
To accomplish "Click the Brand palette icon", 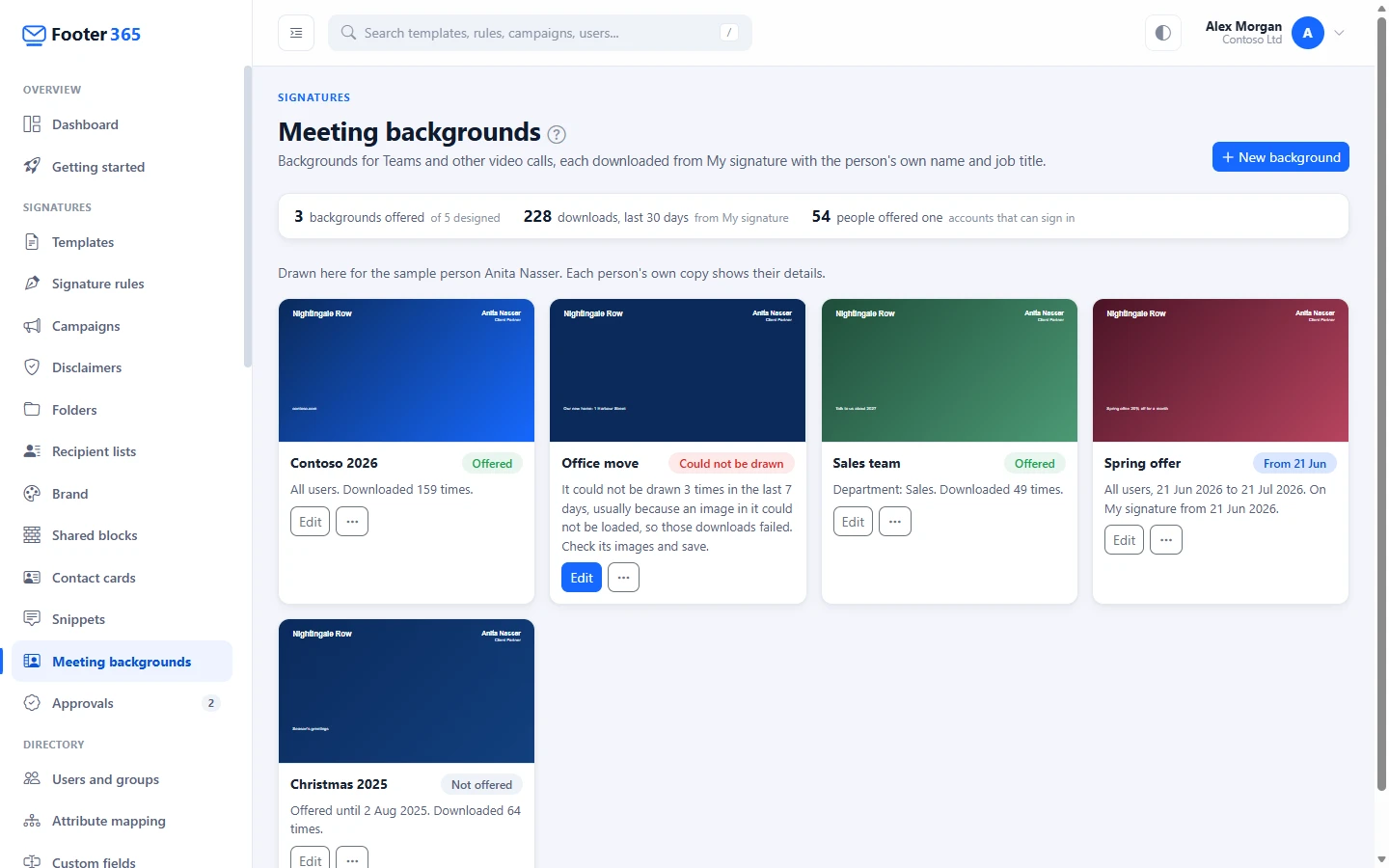I will pyautogui.click(x=32, y=494).
